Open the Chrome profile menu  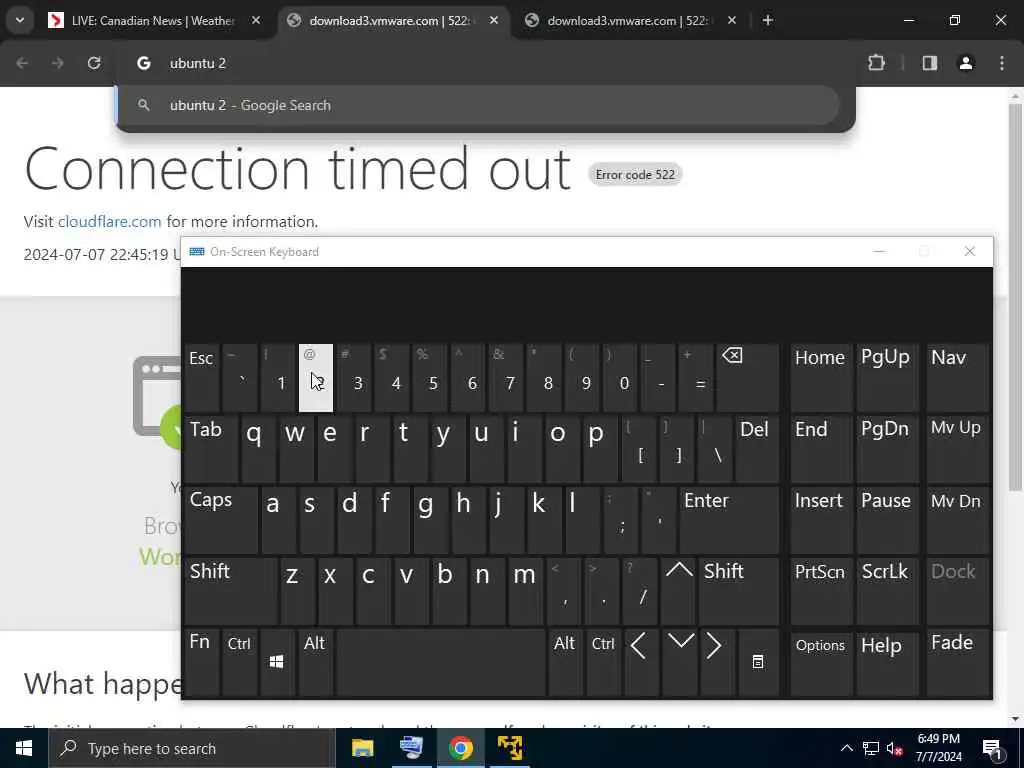pos(966,63)
